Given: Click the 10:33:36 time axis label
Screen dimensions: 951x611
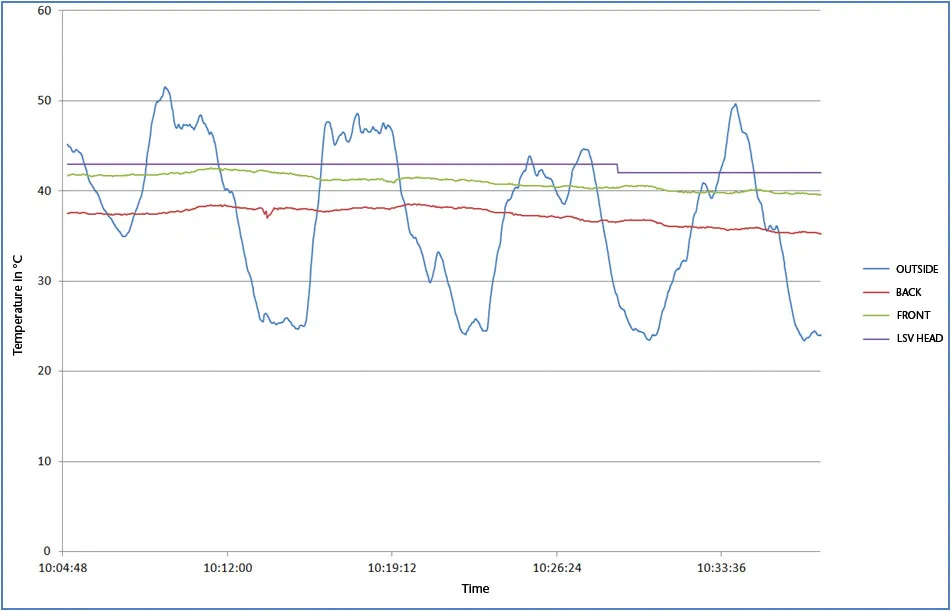Looking at the screenshot, I should tap(721, 569).
